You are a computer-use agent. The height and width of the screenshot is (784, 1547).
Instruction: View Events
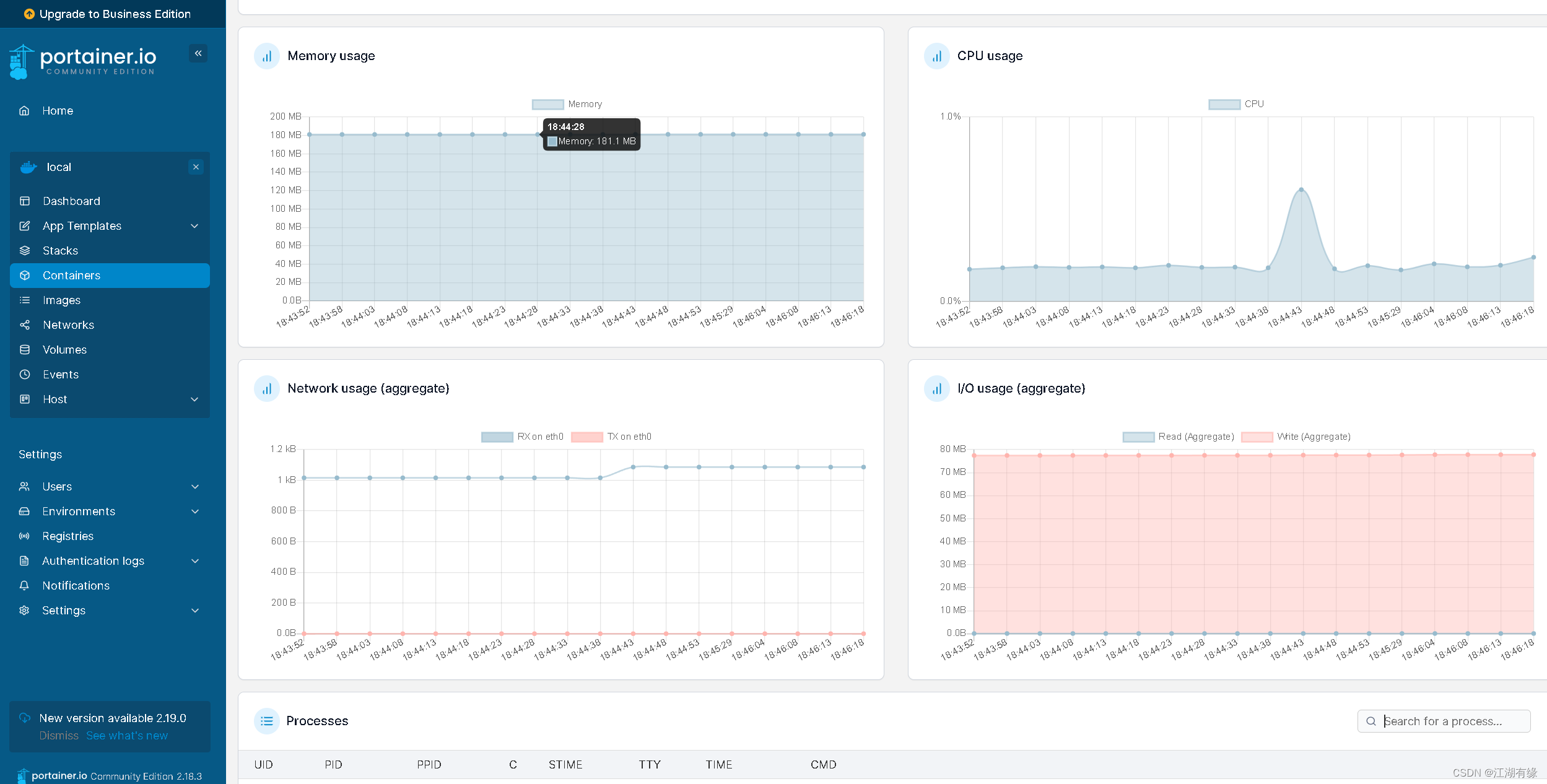[x=61, y=375]
